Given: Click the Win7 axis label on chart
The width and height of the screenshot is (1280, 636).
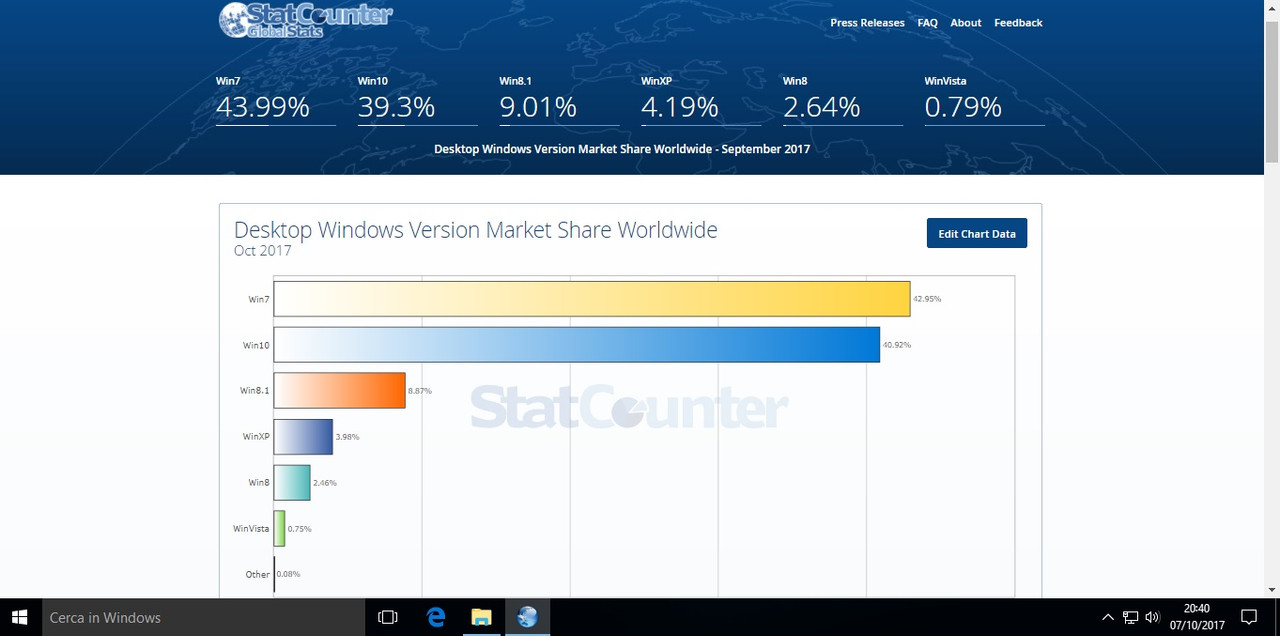Looking at the screenshot, I should 259,299.
